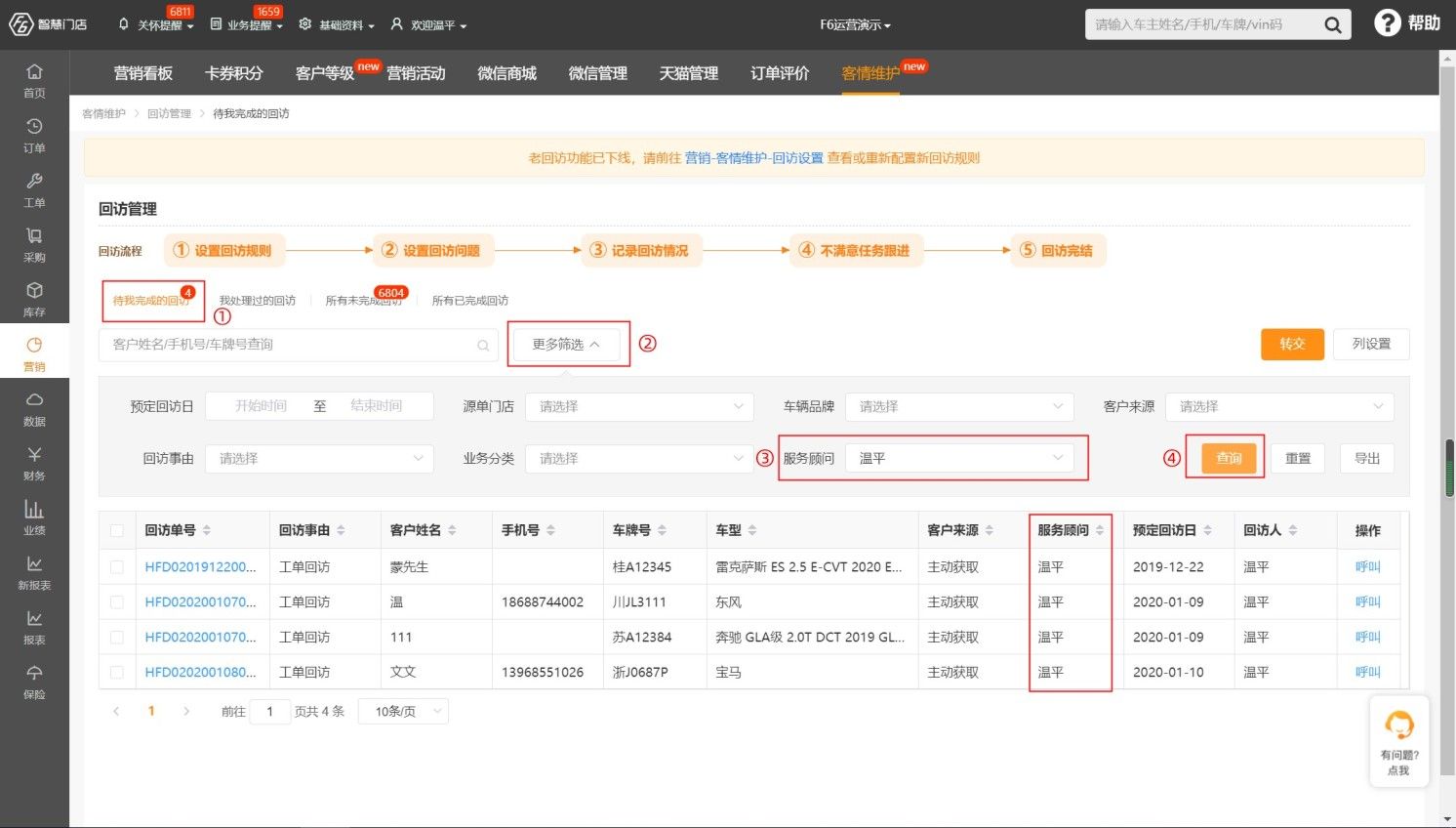Open the 帮助 help question icon
Viewport: 1456px width, 828px height.
(x=1387, y=22)
